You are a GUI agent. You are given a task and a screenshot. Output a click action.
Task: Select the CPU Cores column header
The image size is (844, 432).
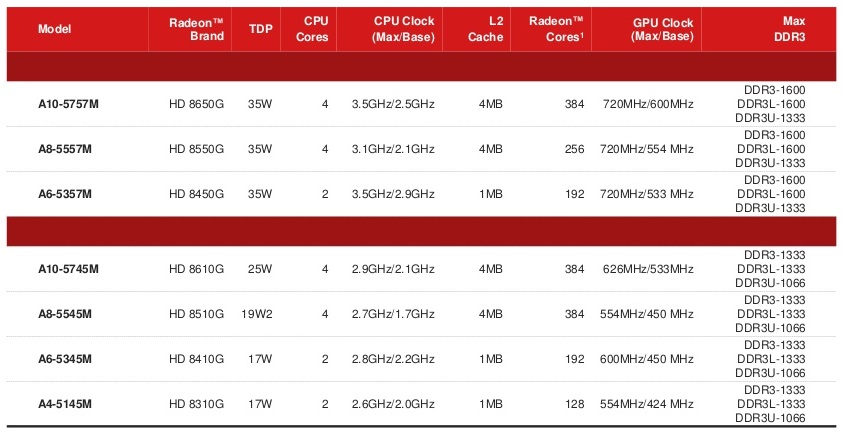tap(312, 29)
